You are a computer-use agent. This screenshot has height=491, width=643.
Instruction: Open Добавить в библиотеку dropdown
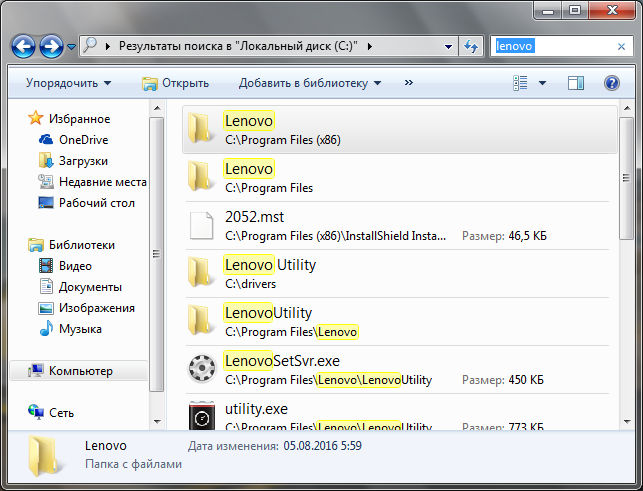(x=310, y=83)
